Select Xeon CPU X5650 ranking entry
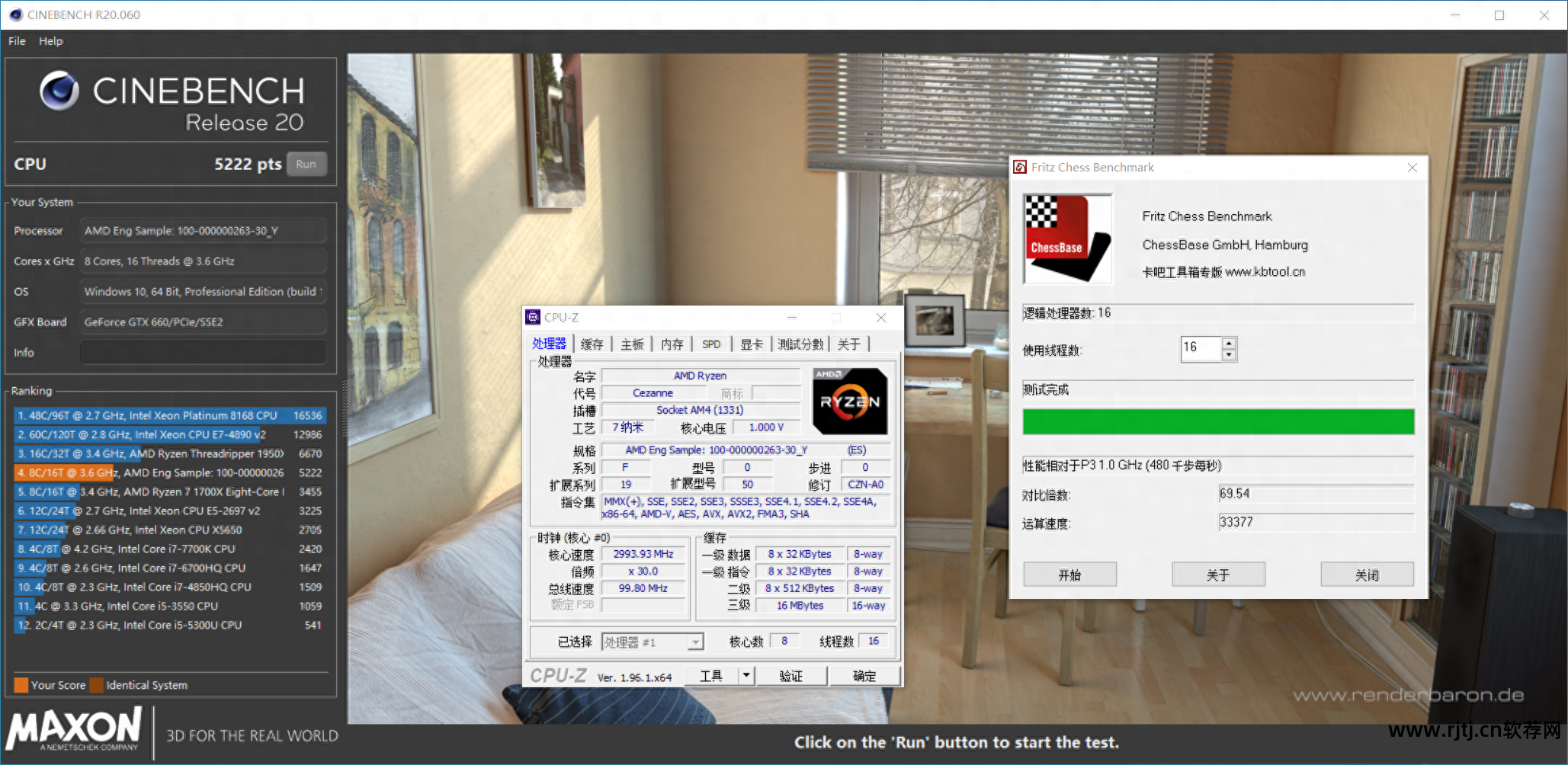 (170, 530)
